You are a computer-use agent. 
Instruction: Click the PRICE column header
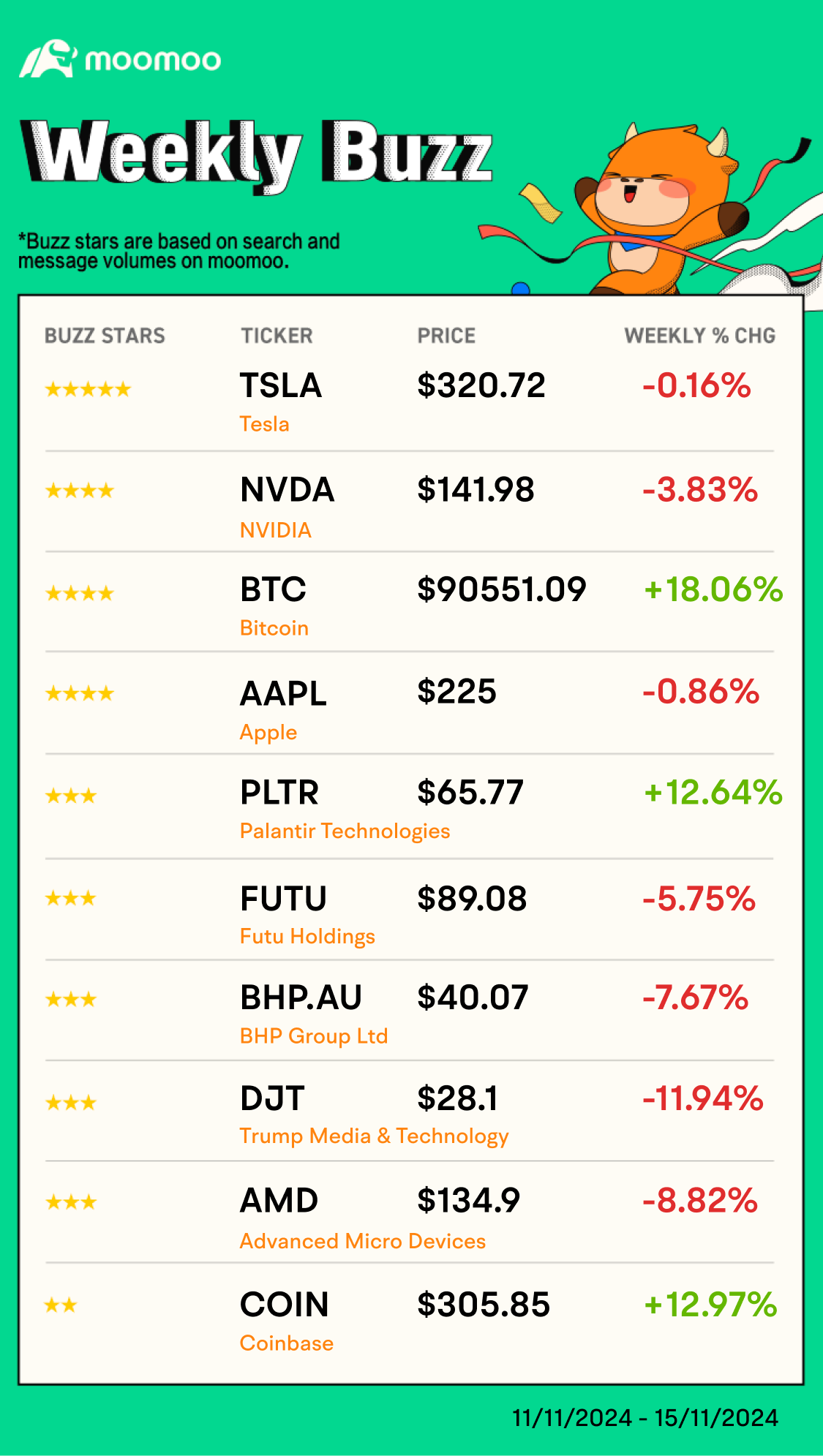pyautogui.click(x=446, y=336)
